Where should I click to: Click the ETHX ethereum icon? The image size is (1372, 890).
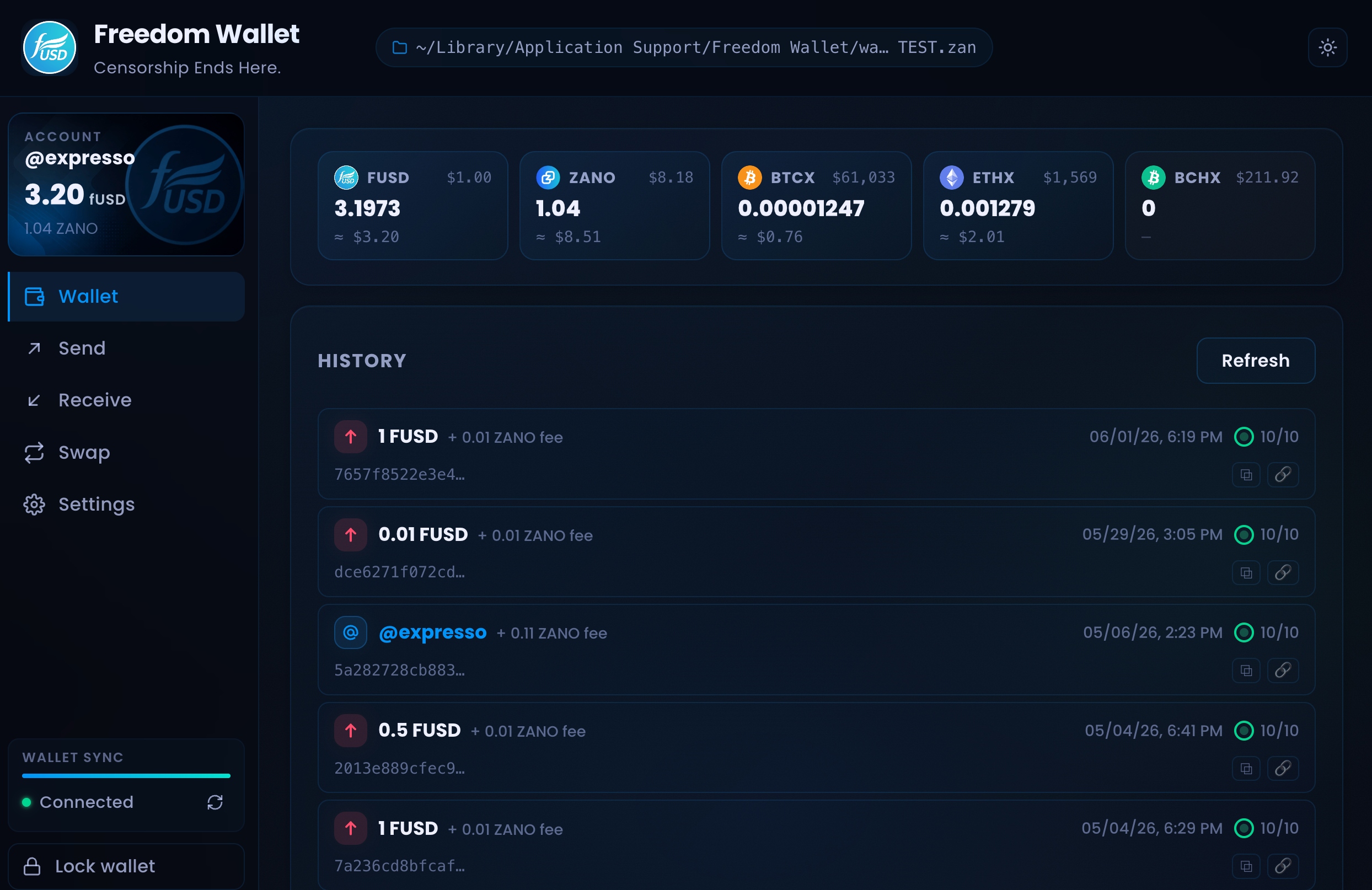coord(951,178)
